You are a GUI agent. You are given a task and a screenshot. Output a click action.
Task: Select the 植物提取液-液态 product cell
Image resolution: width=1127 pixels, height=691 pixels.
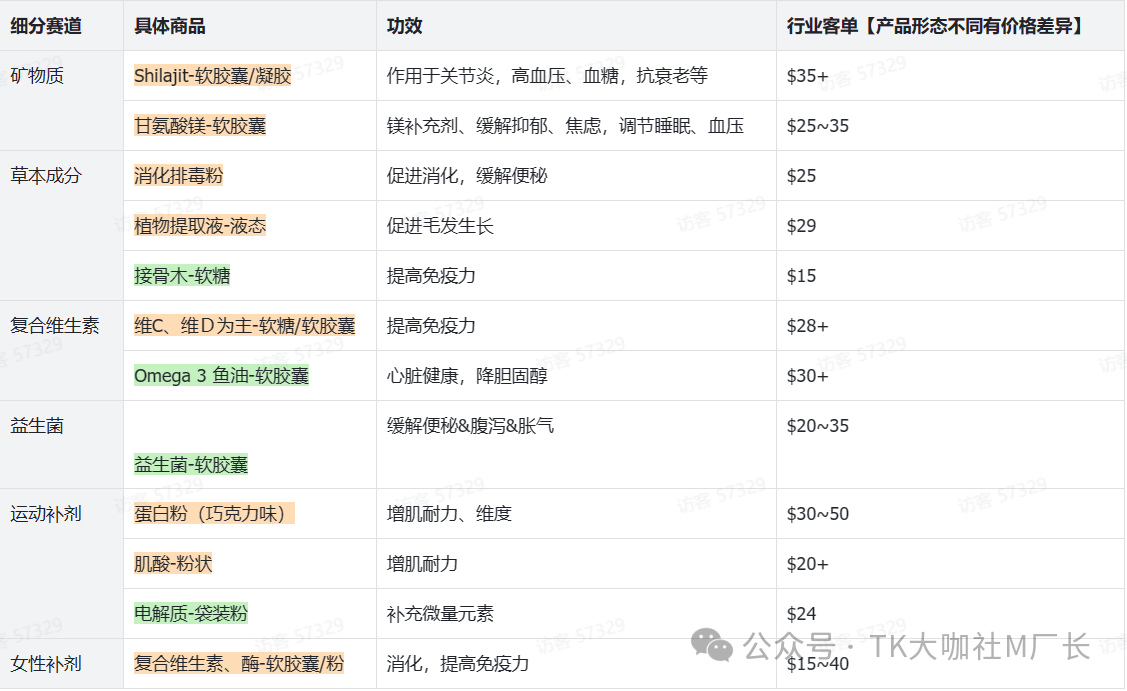pos(200,226)
